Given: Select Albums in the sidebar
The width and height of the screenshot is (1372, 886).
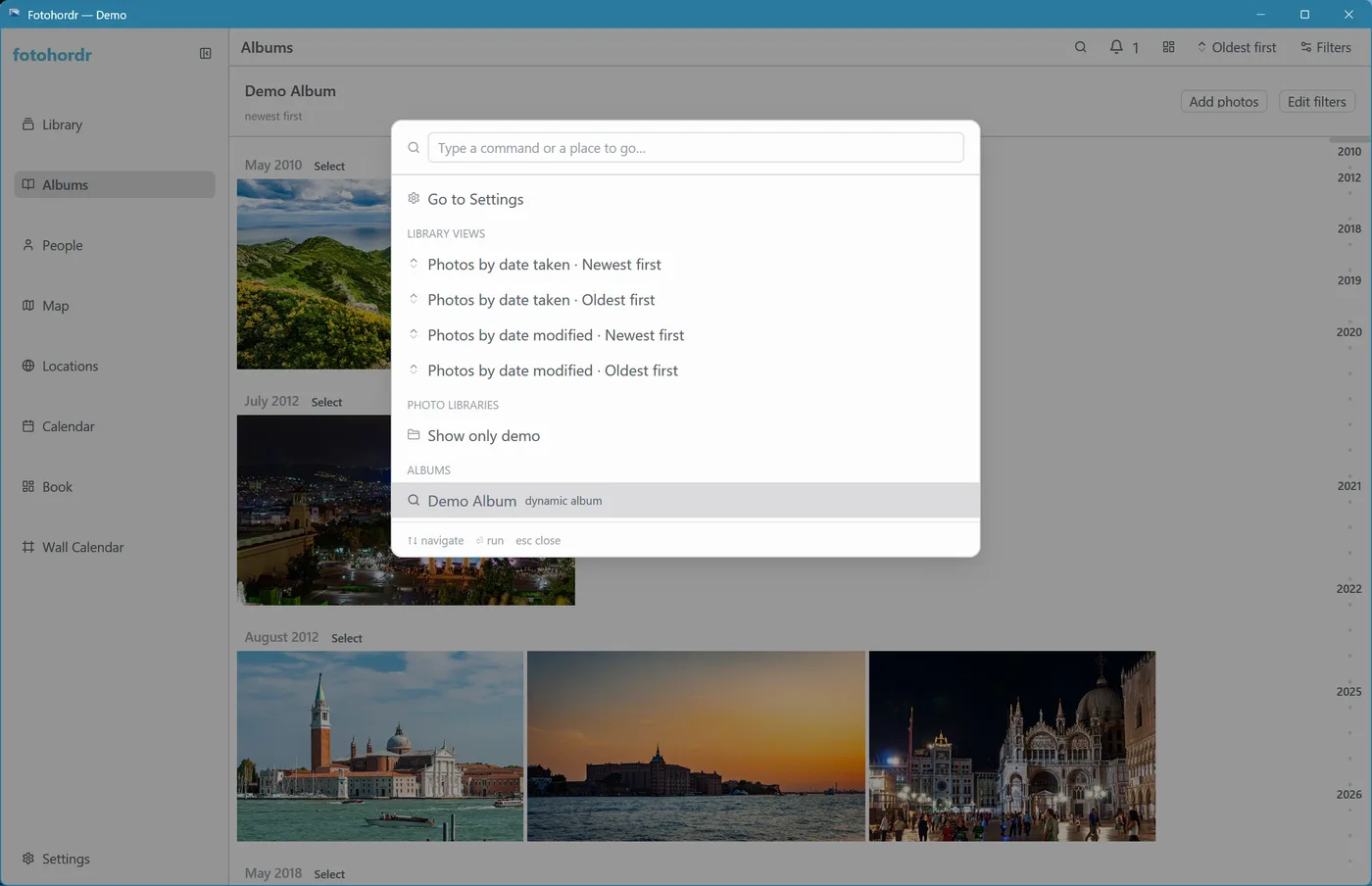Looking at the screenshot, I should click(x=115, y=184).
